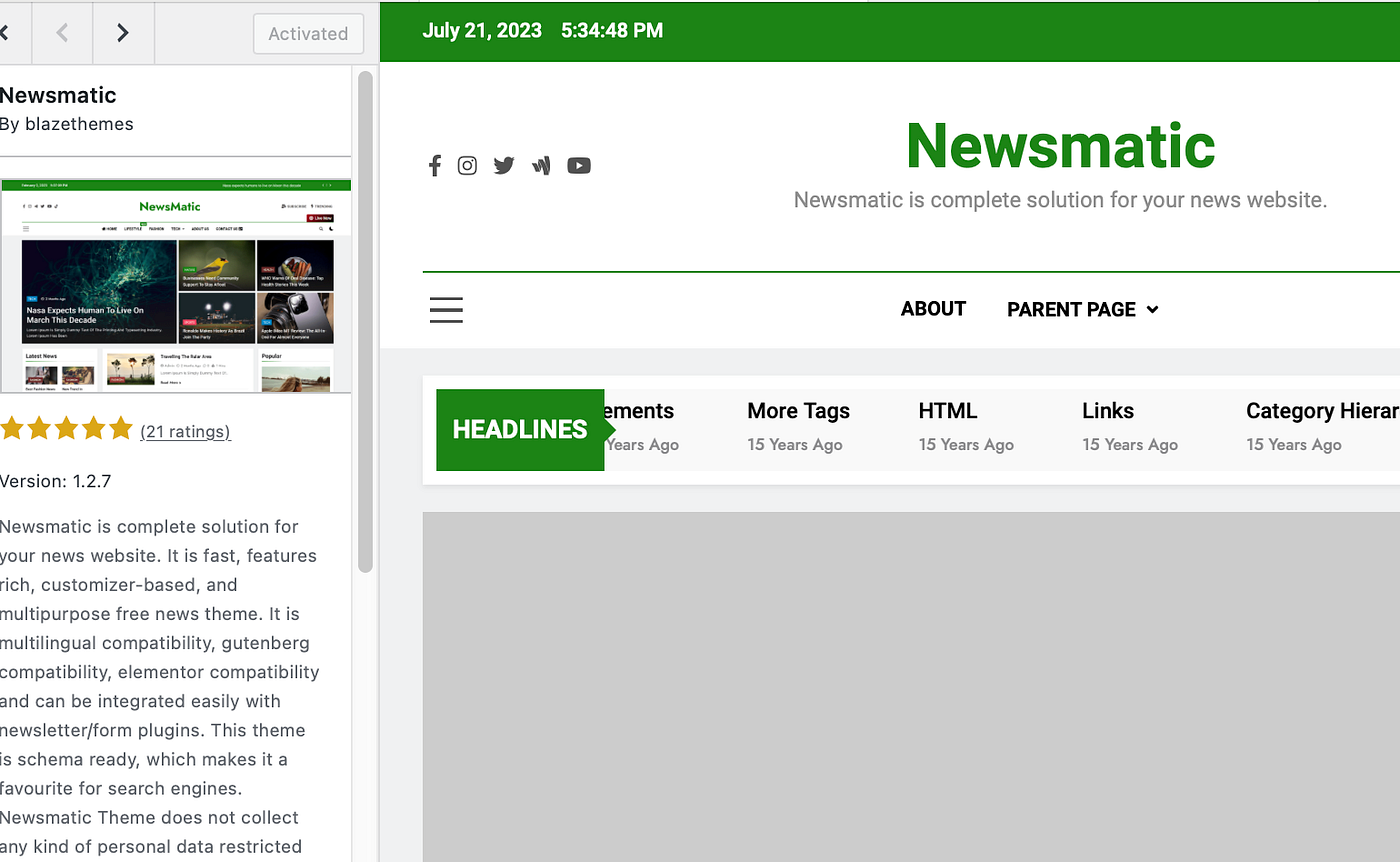This screenshot has height=862, width=1400.
Task: Go to the next theme arrow
Action: coord(123,33)
